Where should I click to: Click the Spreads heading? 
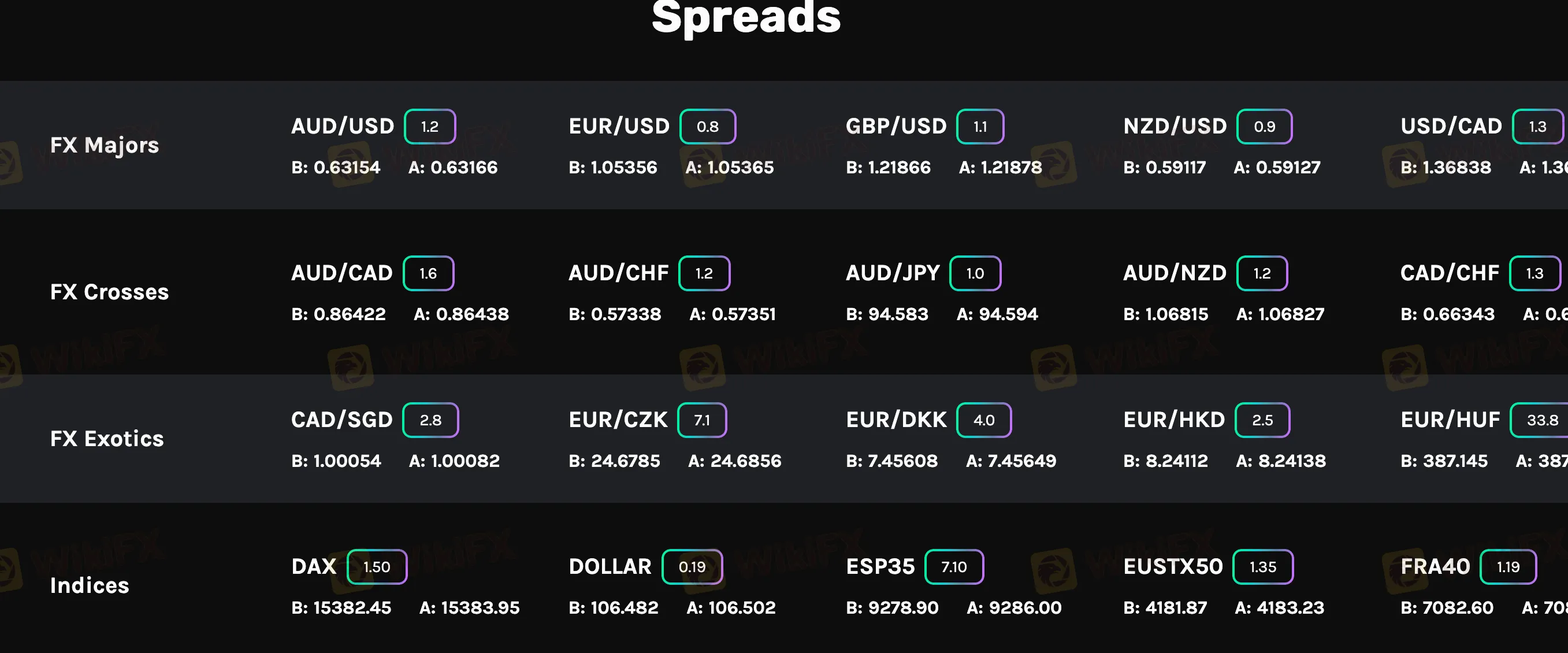(x=746, y=18)
